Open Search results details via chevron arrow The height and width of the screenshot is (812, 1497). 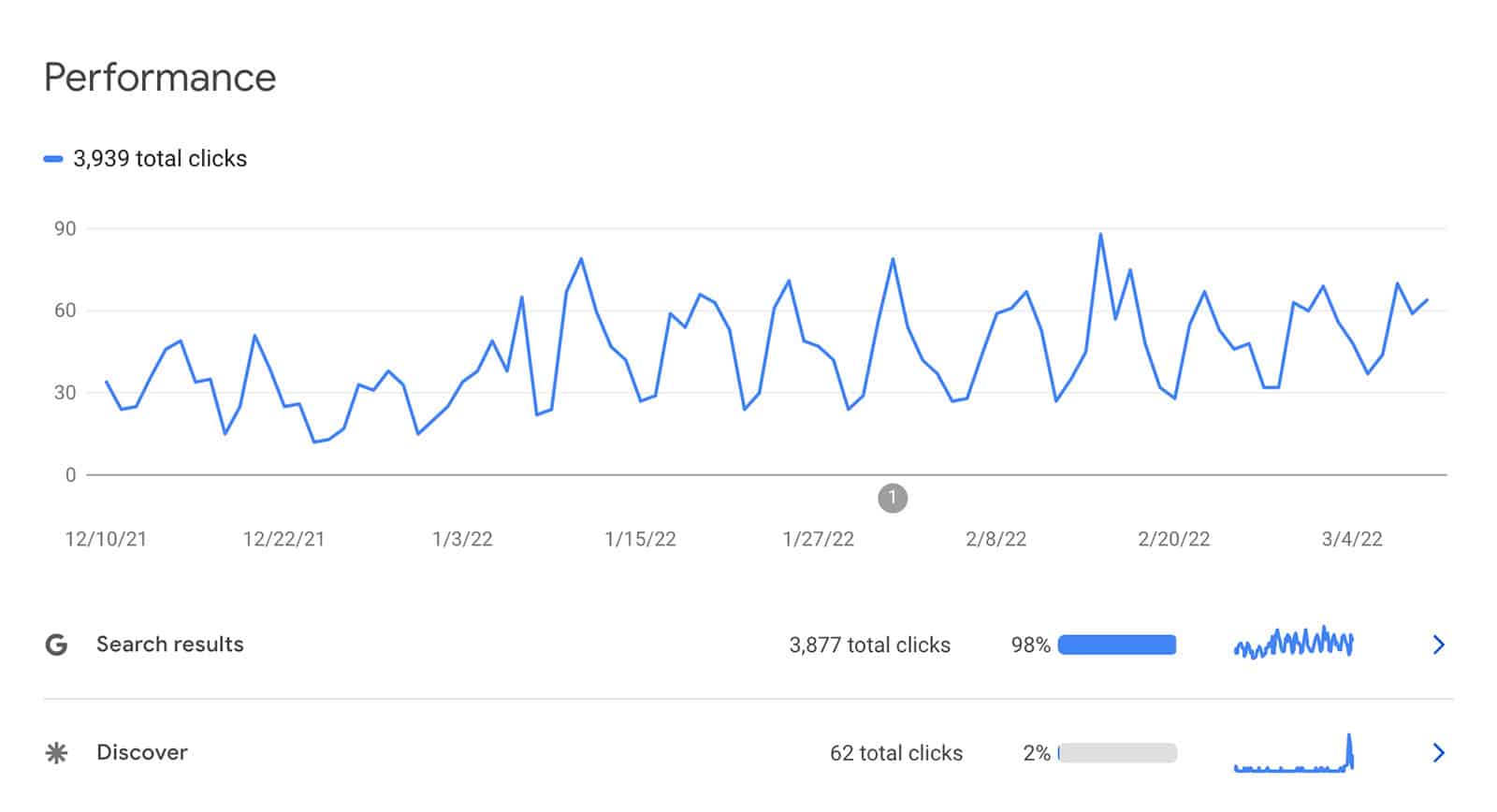(x=1439, y=645)
